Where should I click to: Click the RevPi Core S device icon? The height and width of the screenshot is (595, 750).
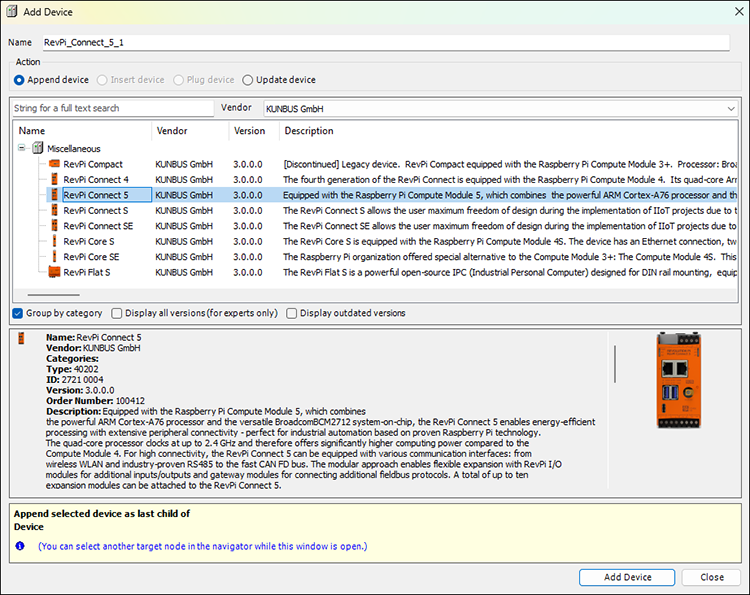pos(55,241)
